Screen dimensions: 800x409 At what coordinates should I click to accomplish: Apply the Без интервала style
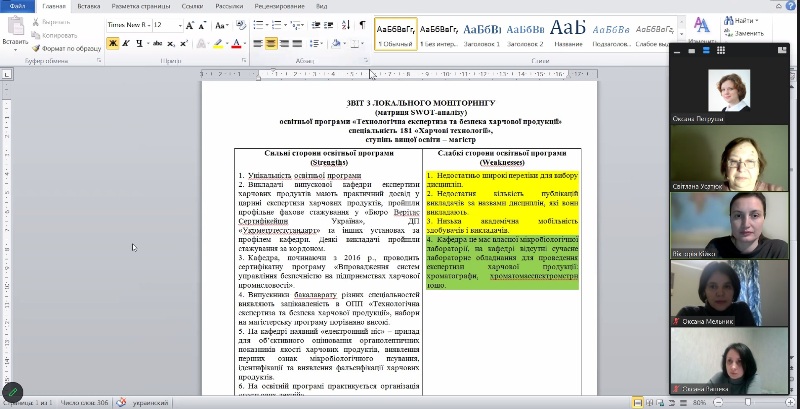point(439,34)
